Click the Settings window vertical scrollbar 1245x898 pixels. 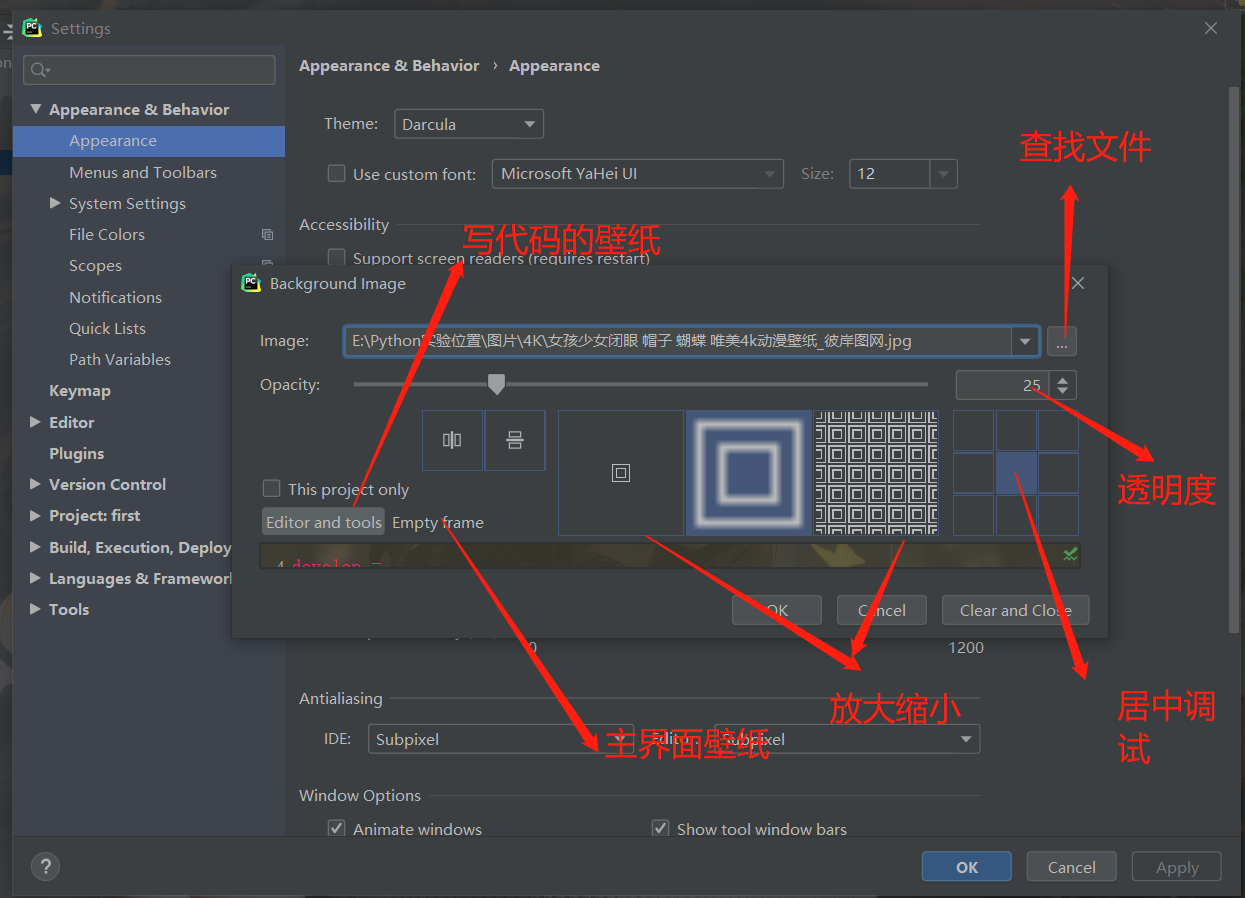click(x=1234, y=360)
